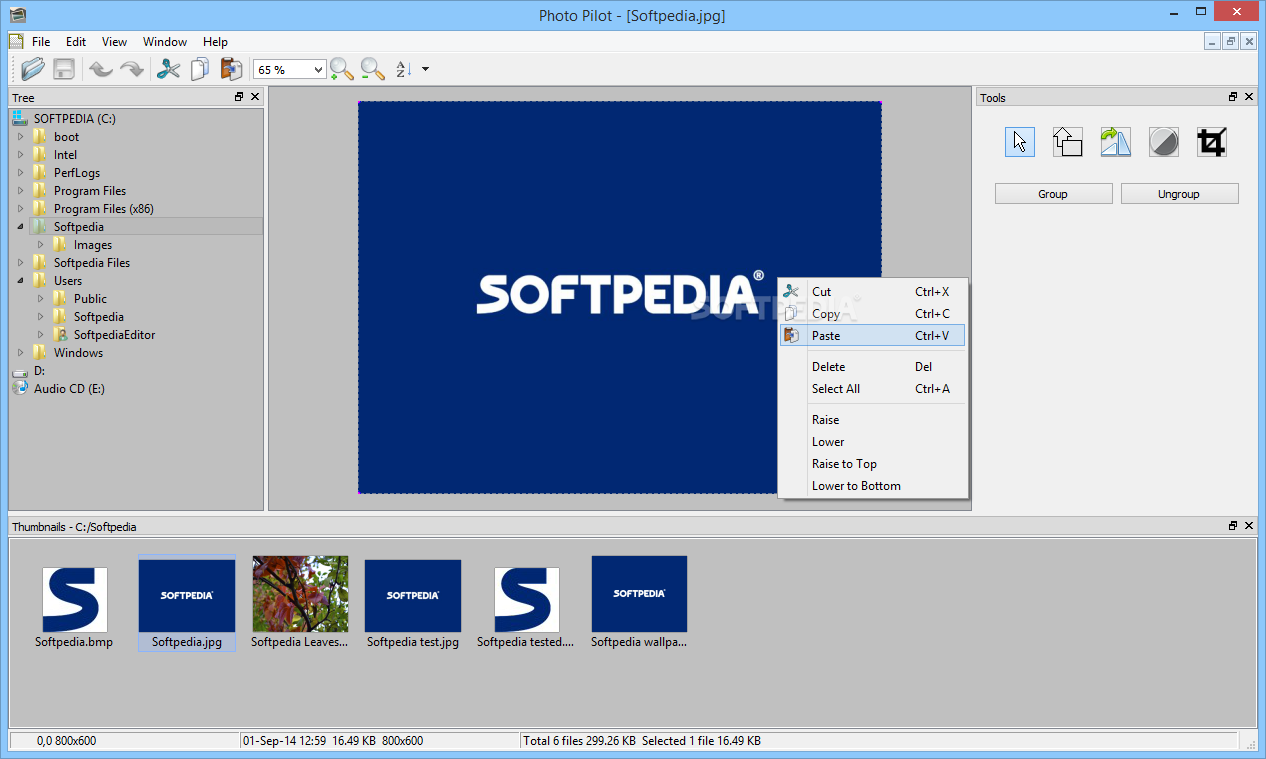This screenshot has width=1266, height=759.
Task: Click the Redo arrow in the toolbar
Action: pos(131,69)
